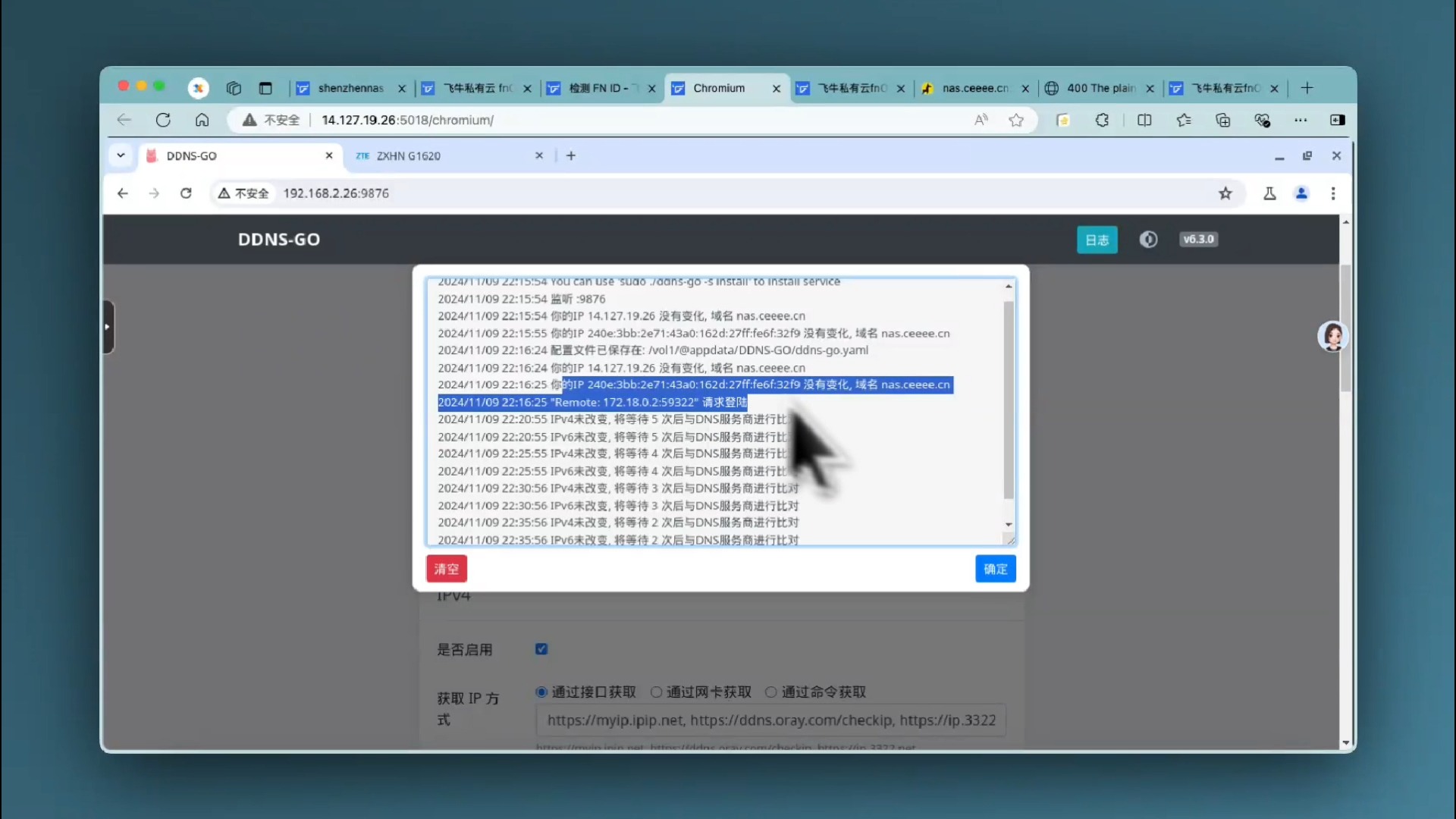Click 确定 button to confirm

coord(996,568)
